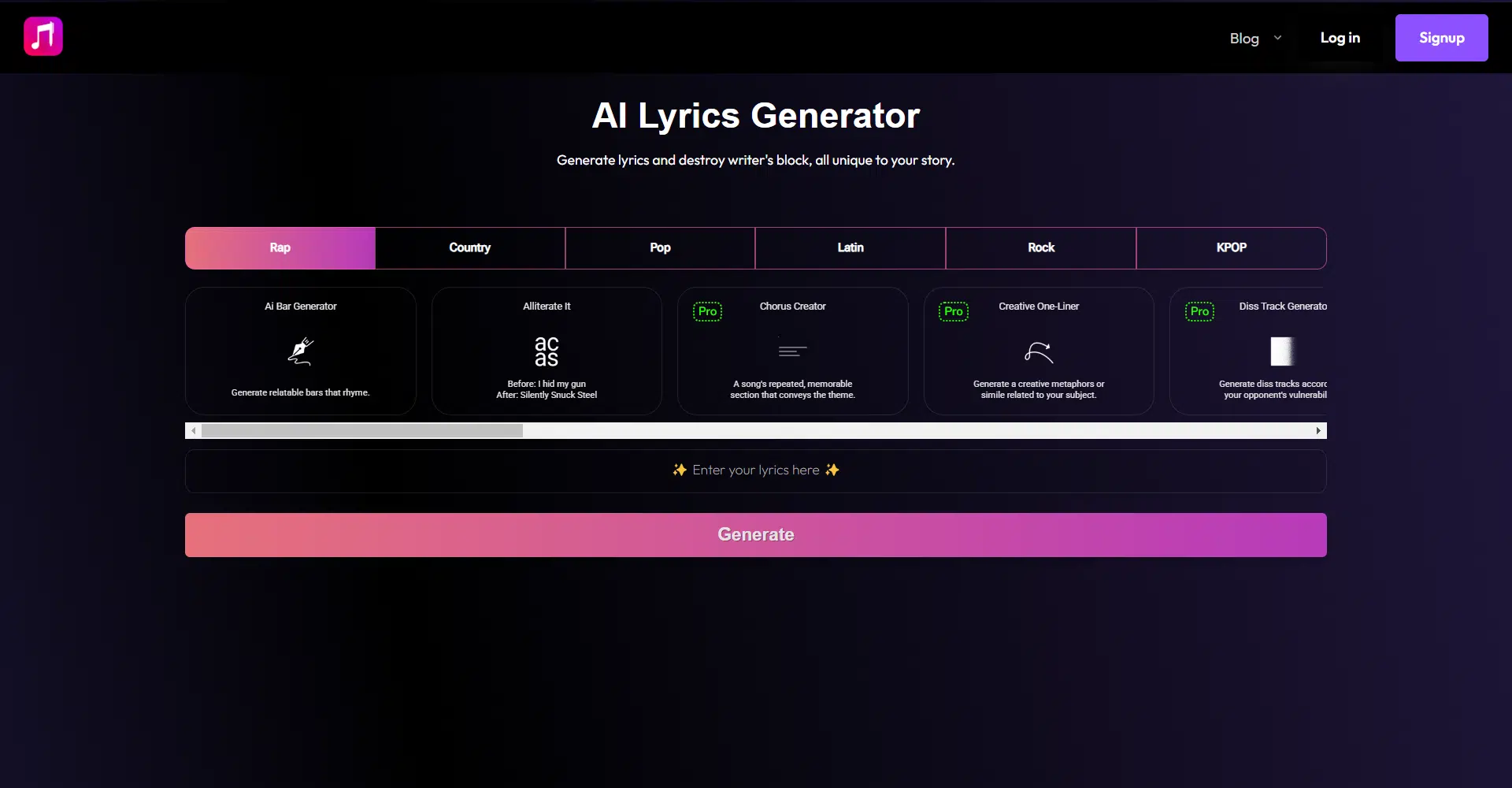Switch to the Pop genre tab
Screen dimensions: 1512x788
coord(660,248)
